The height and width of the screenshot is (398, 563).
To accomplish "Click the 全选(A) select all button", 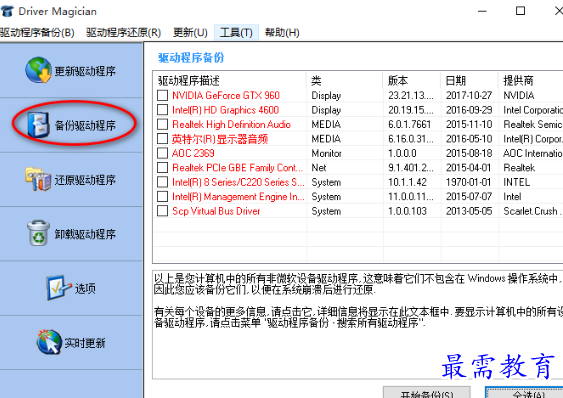I will (524, 393).
